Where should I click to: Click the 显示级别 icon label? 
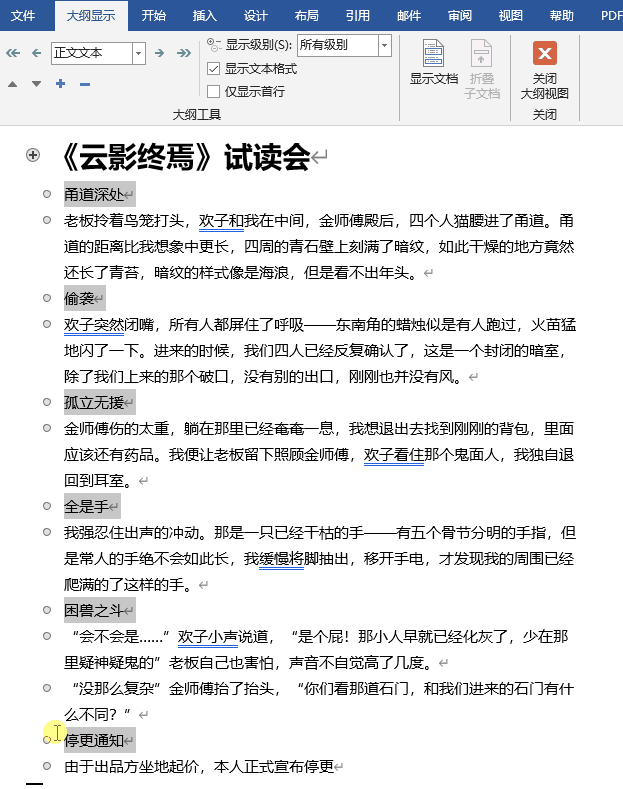click(x=214, y=45)
